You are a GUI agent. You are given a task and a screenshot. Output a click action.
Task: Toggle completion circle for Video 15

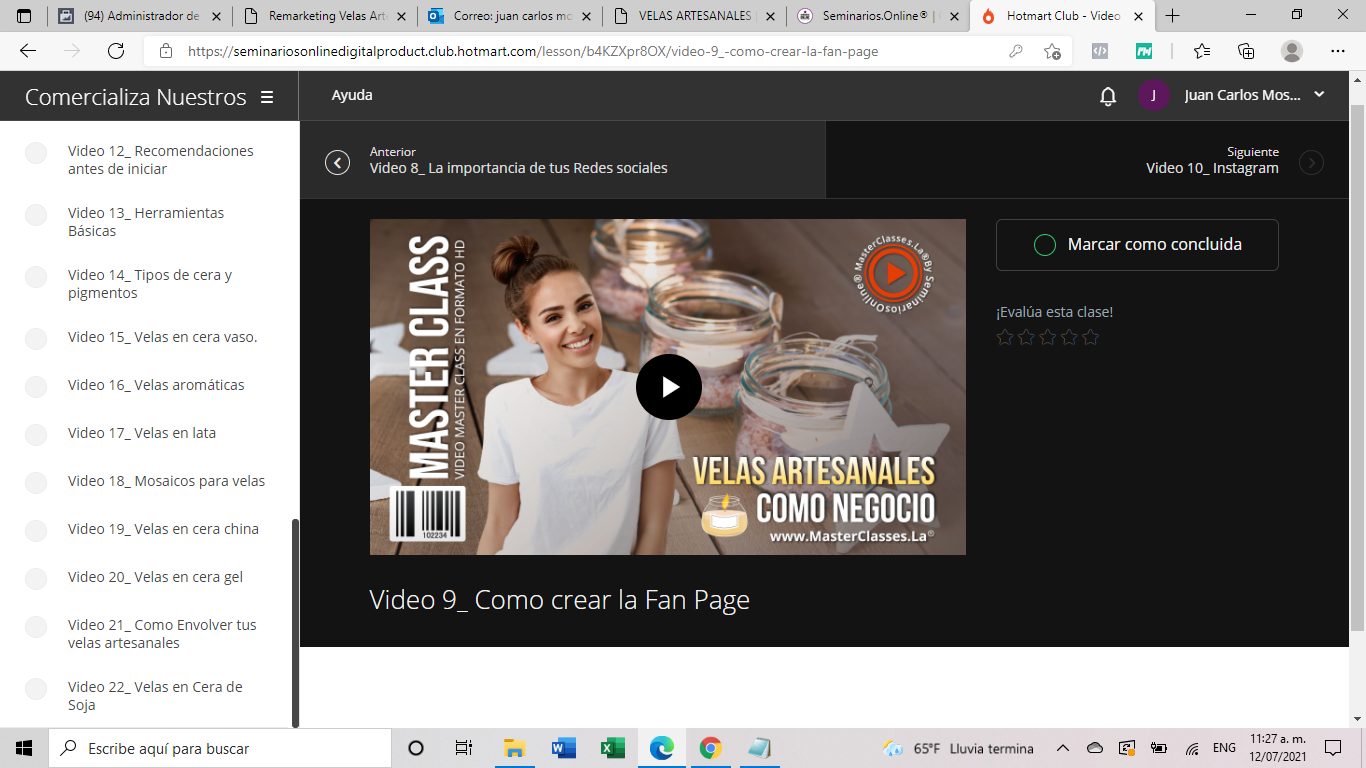(36, 339)
